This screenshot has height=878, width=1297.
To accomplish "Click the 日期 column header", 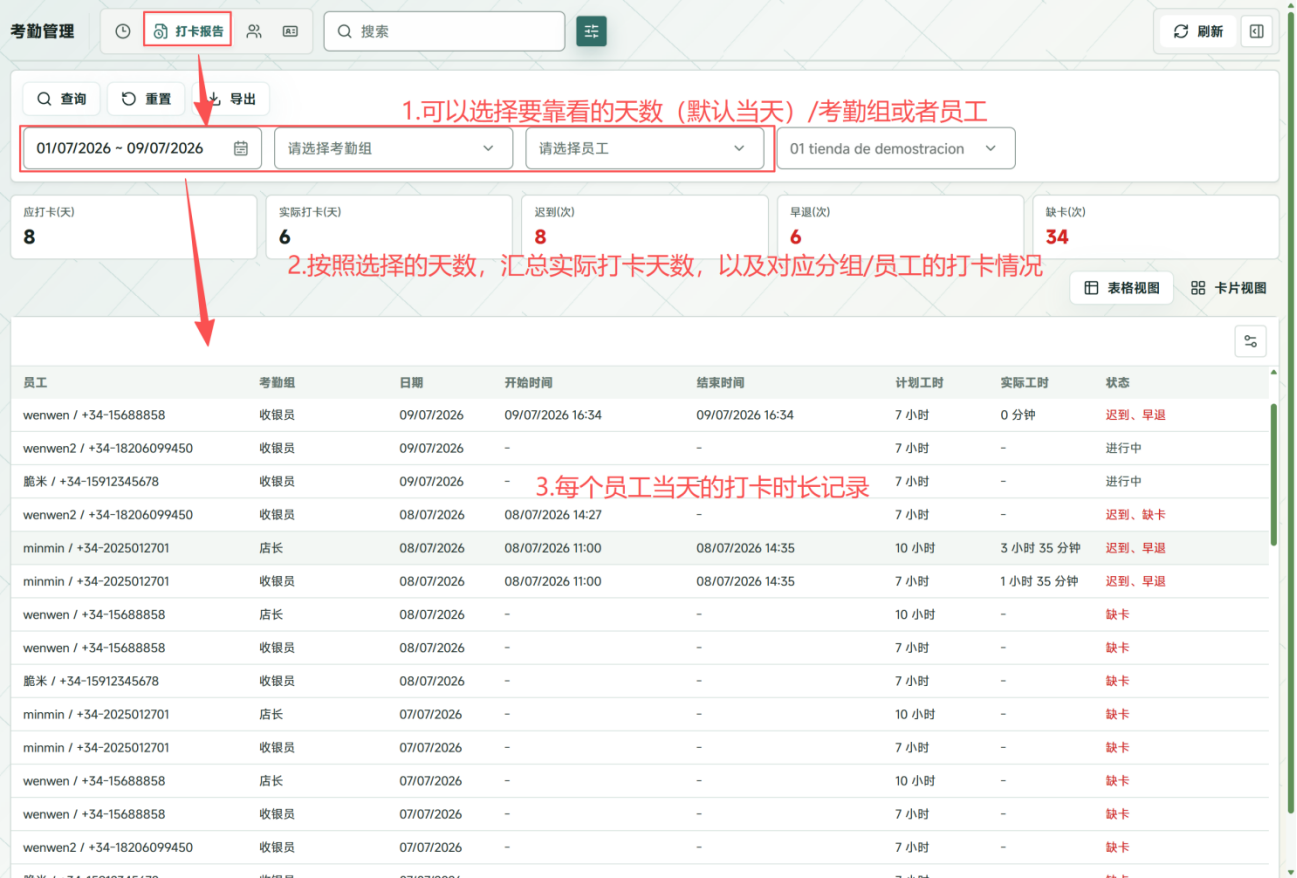I will point(411,383).
